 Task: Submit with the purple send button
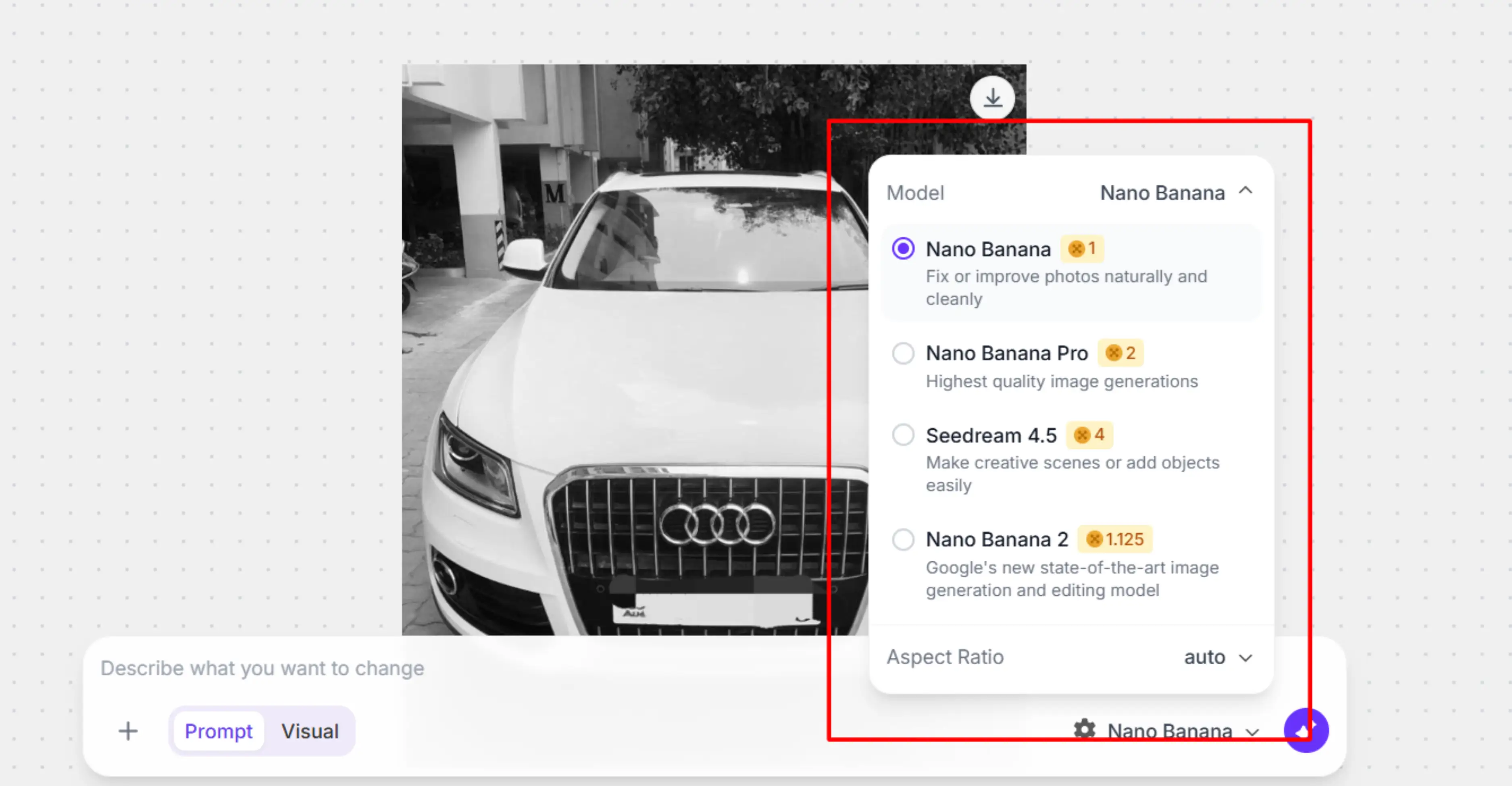point(1306,730)
